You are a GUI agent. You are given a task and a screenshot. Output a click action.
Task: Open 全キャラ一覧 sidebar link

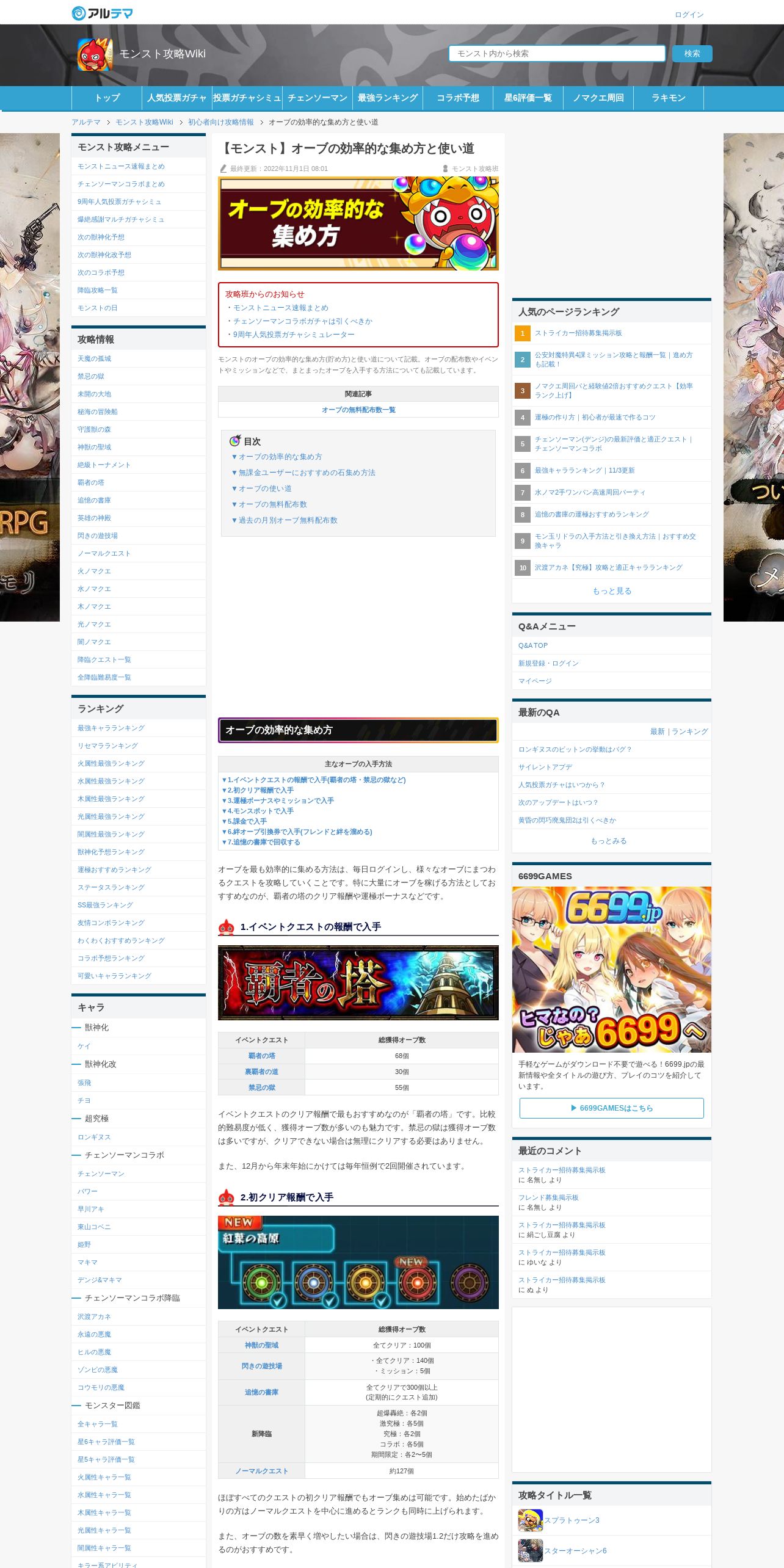tap(97, 1424)
